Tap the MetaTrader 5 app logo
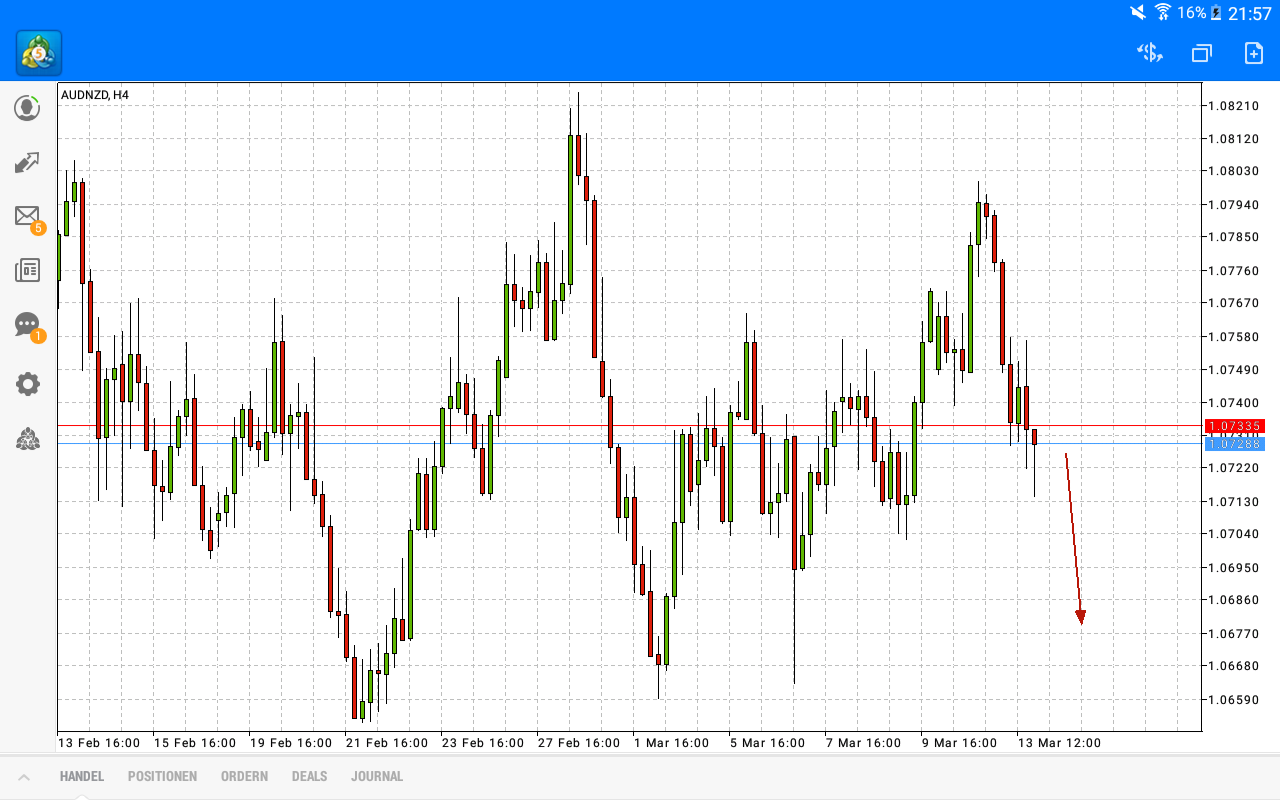The width and height of the screenshot is (1280, 800). [x=37, y=52]
